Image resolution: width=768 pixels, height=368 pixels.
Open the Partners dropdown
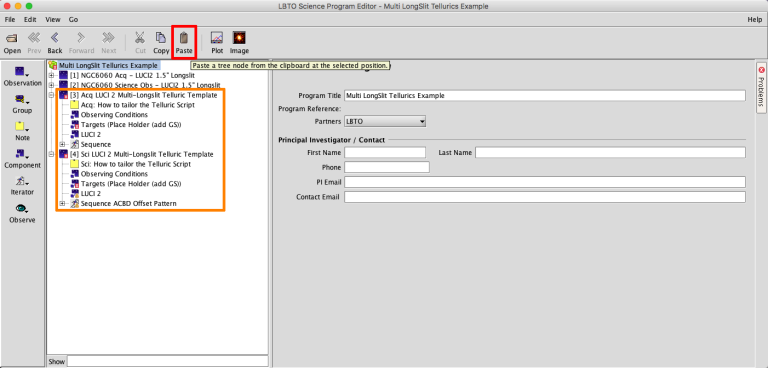point(385,121)
